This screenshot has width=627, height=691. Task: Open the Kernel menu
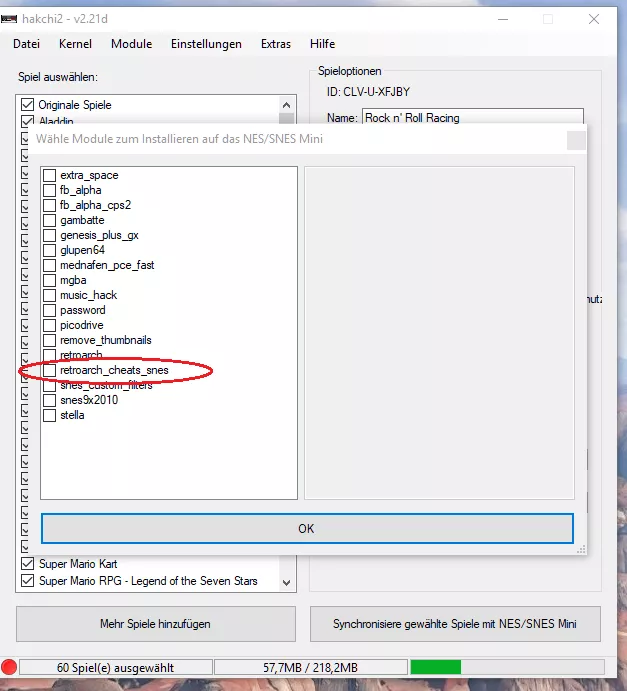pos(75,44)
